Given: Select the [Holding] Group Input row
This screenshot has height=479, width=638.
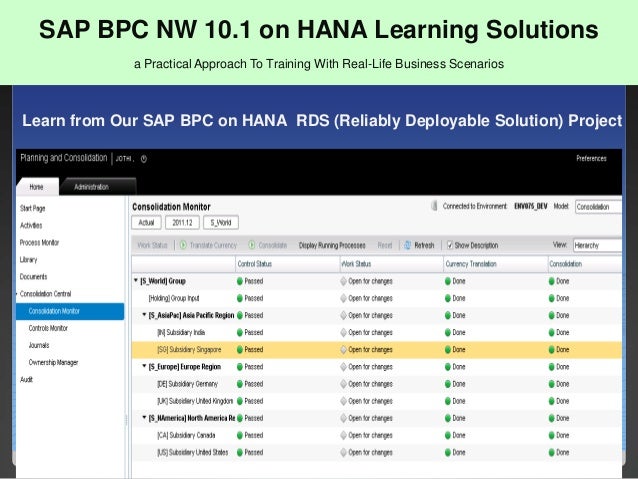Looking at the screenshot, I should pyautogui.click(x=376, y=298).
